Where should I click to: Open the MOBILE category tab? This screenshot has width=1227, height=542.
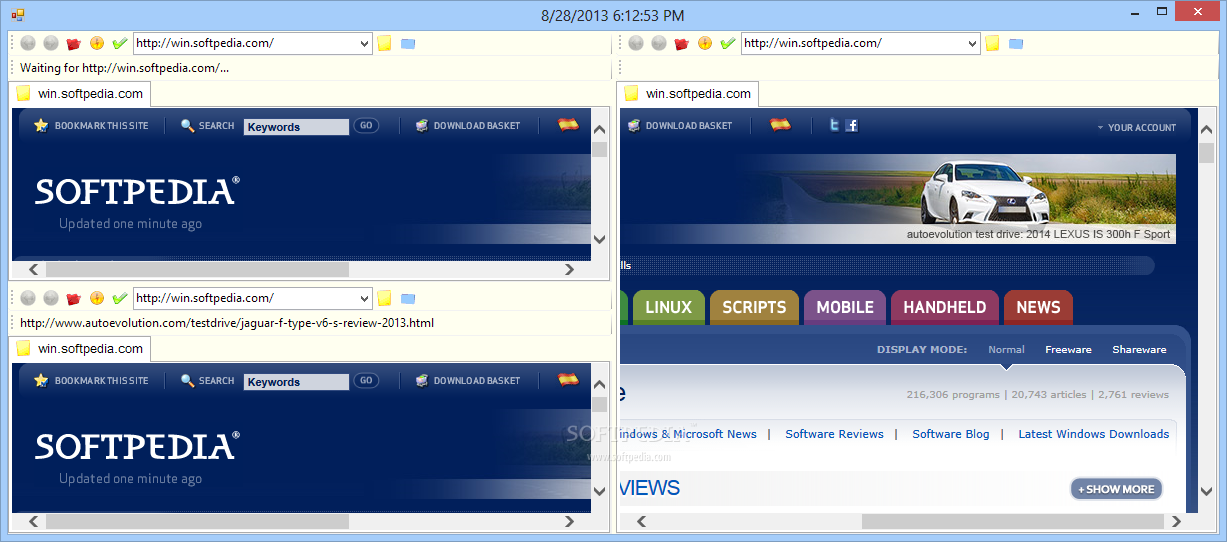845,307
